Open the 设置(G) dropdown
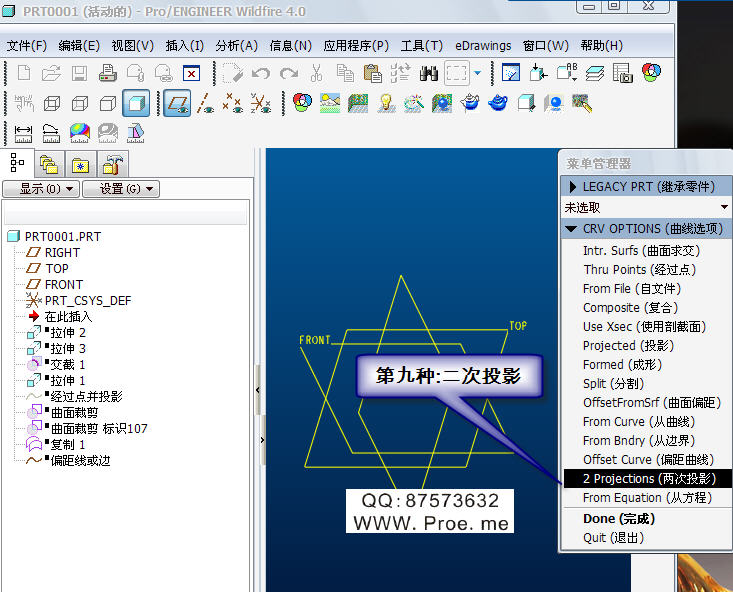The height and width of the screenshot is (592, 733). (121, 189)
